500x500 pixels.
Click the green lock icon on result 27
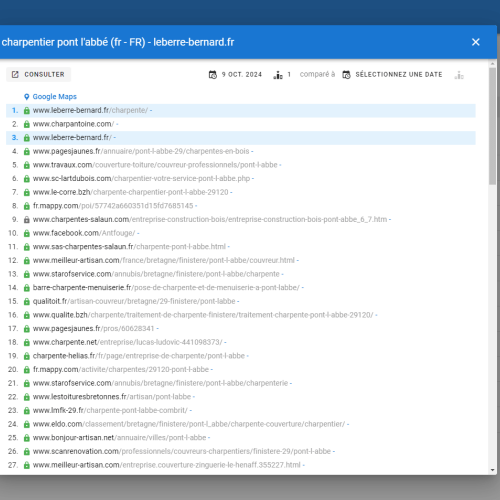[27, 466]
